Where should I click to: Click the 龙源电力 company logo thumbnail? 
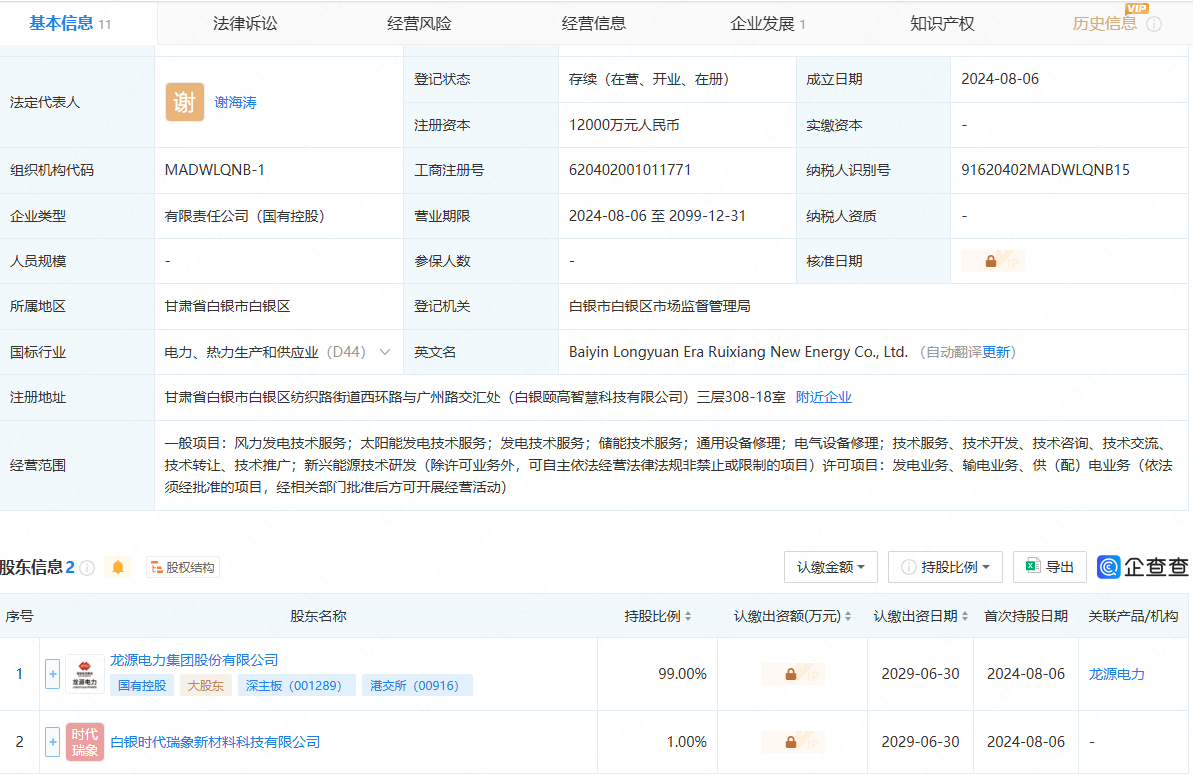(x=85, y=674)
